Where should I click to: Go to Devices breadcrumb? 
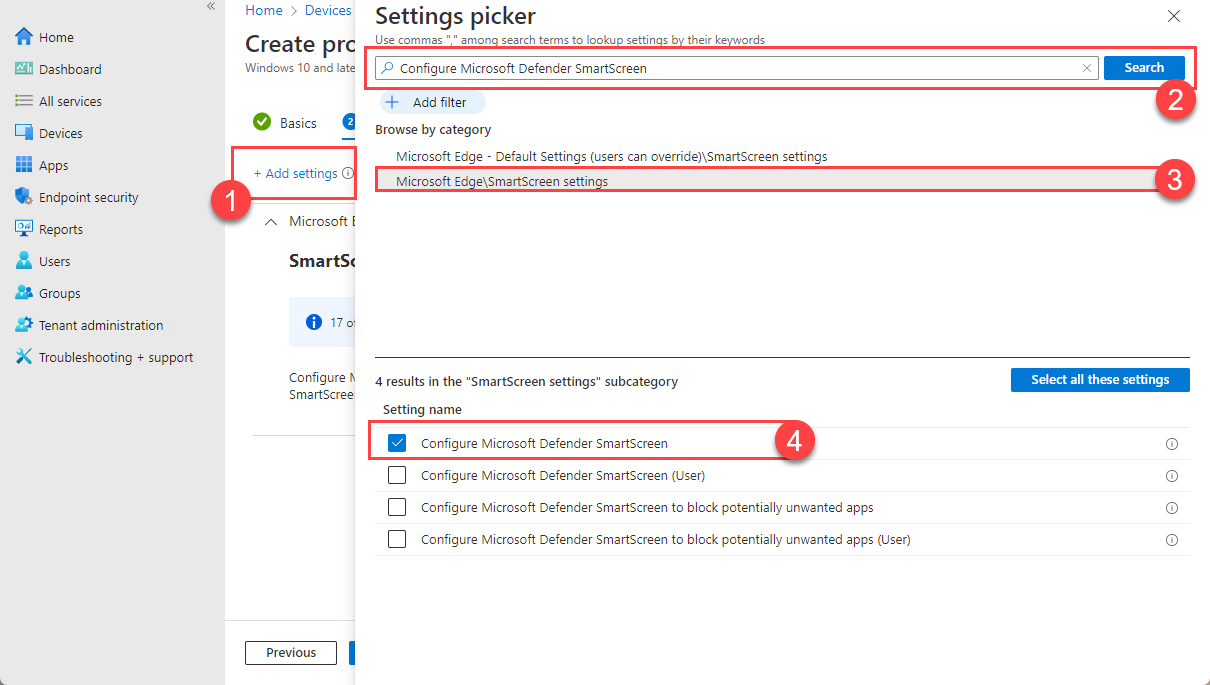[328, 10]
